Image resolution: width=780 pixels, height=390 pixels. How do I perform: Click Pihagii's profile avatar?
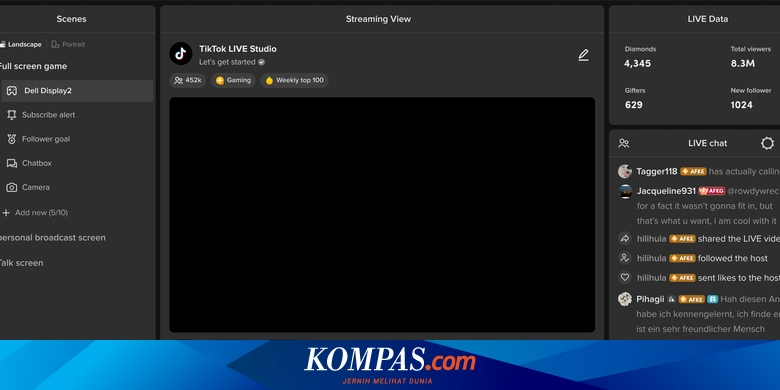tap(625, 299)
